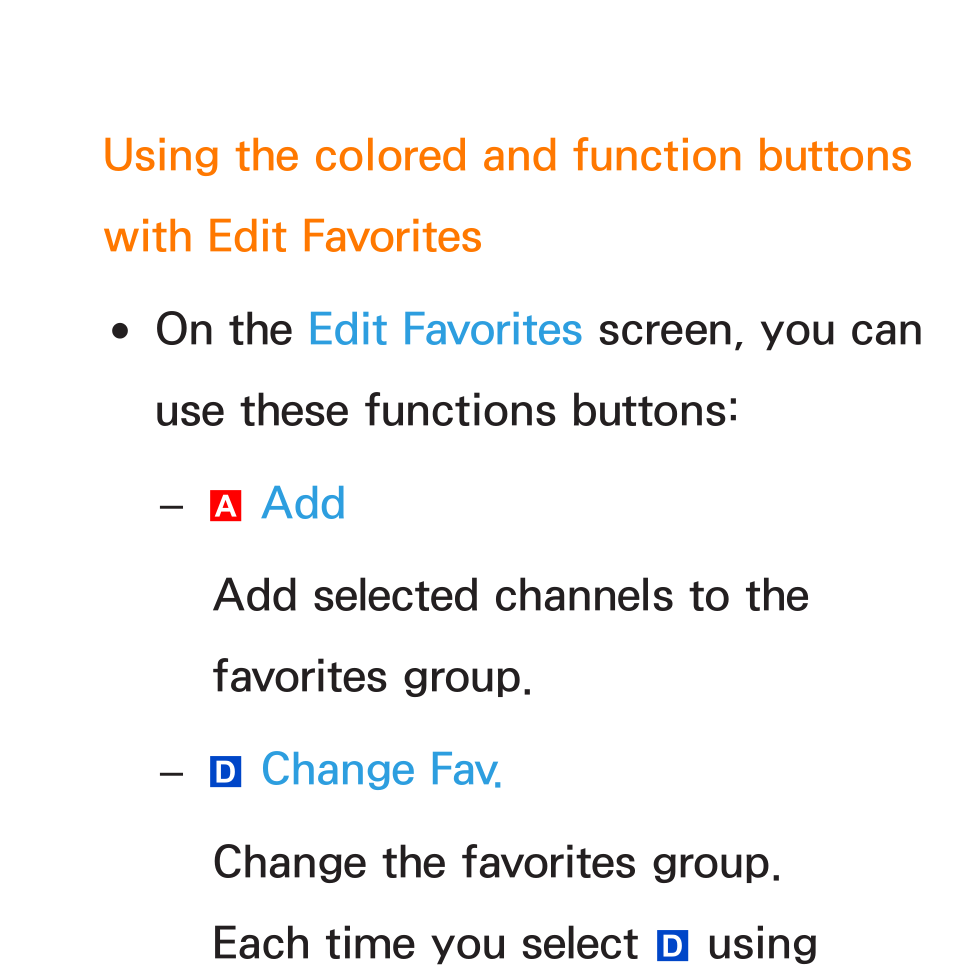The height and width of the screenshot is (977, 954).
Task: Select the blue 'Add' label
Action: coord(303,503)
